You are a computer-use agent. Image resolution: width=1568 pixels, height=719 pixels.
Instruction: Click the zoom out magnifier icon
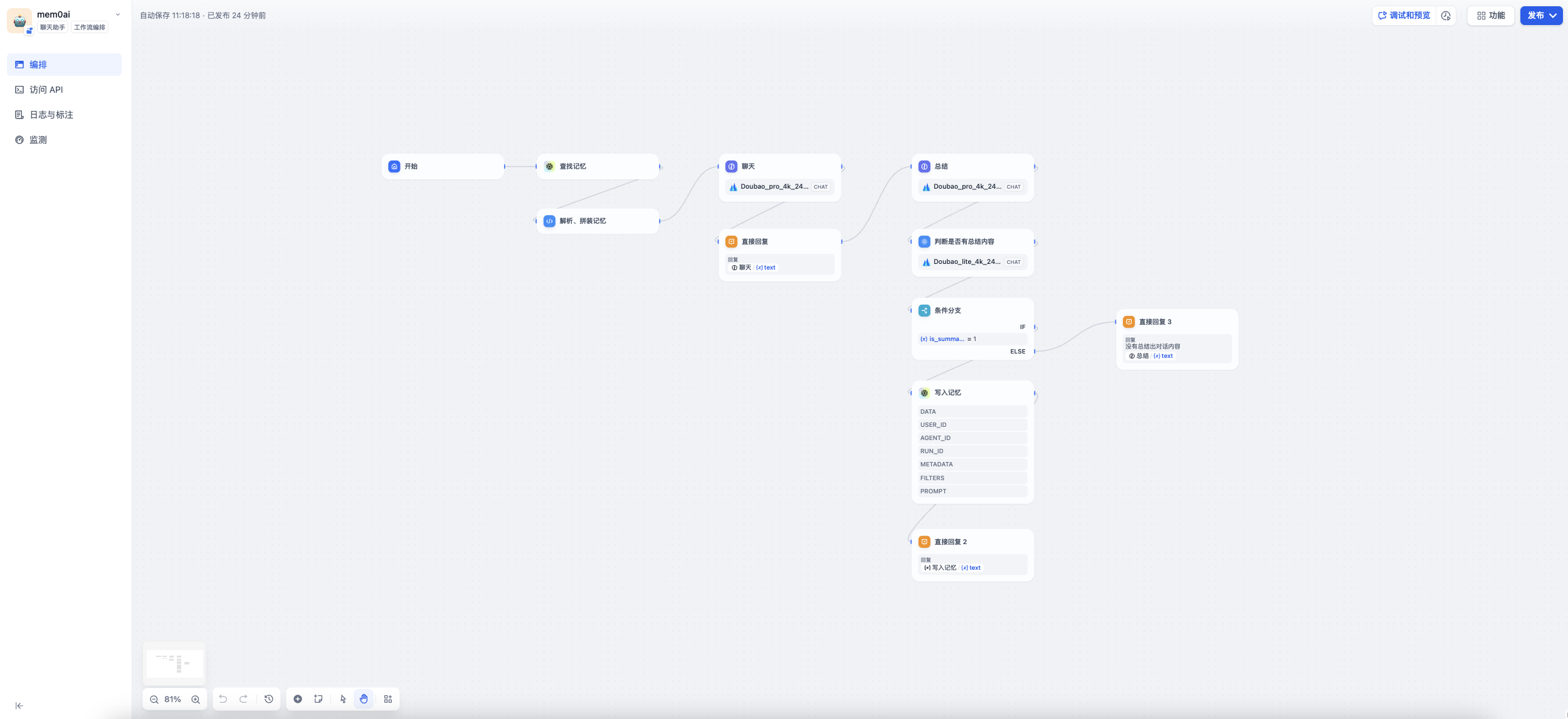pos(154,700)
